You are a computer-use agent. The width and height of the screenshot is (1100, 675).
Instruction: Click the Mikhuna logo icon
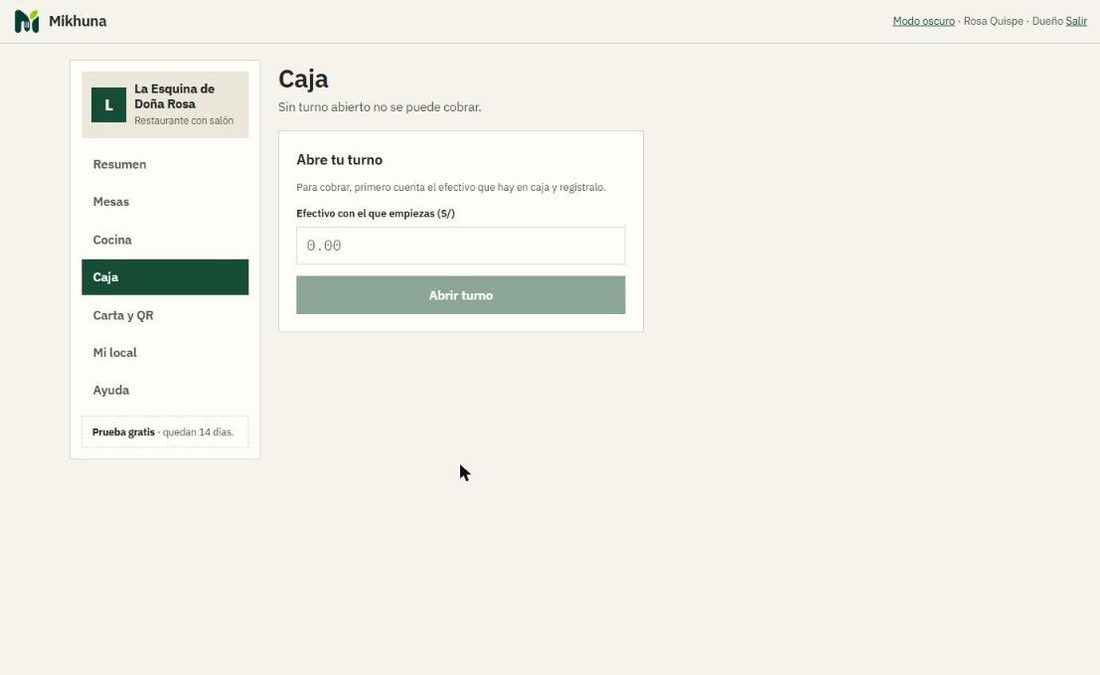coord(27,21)
